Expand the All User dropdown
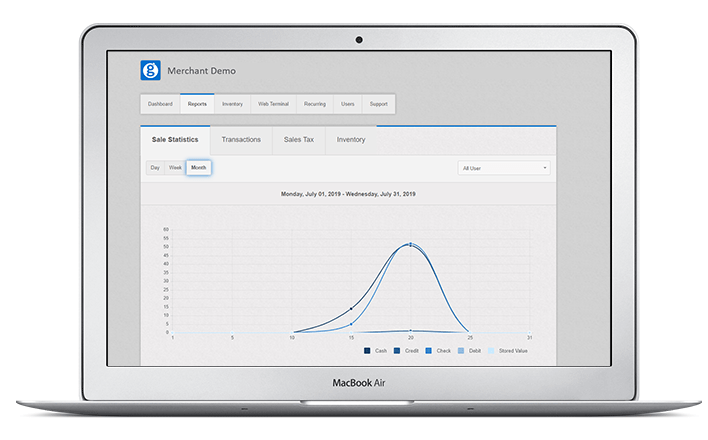 [x=504, y=168]
